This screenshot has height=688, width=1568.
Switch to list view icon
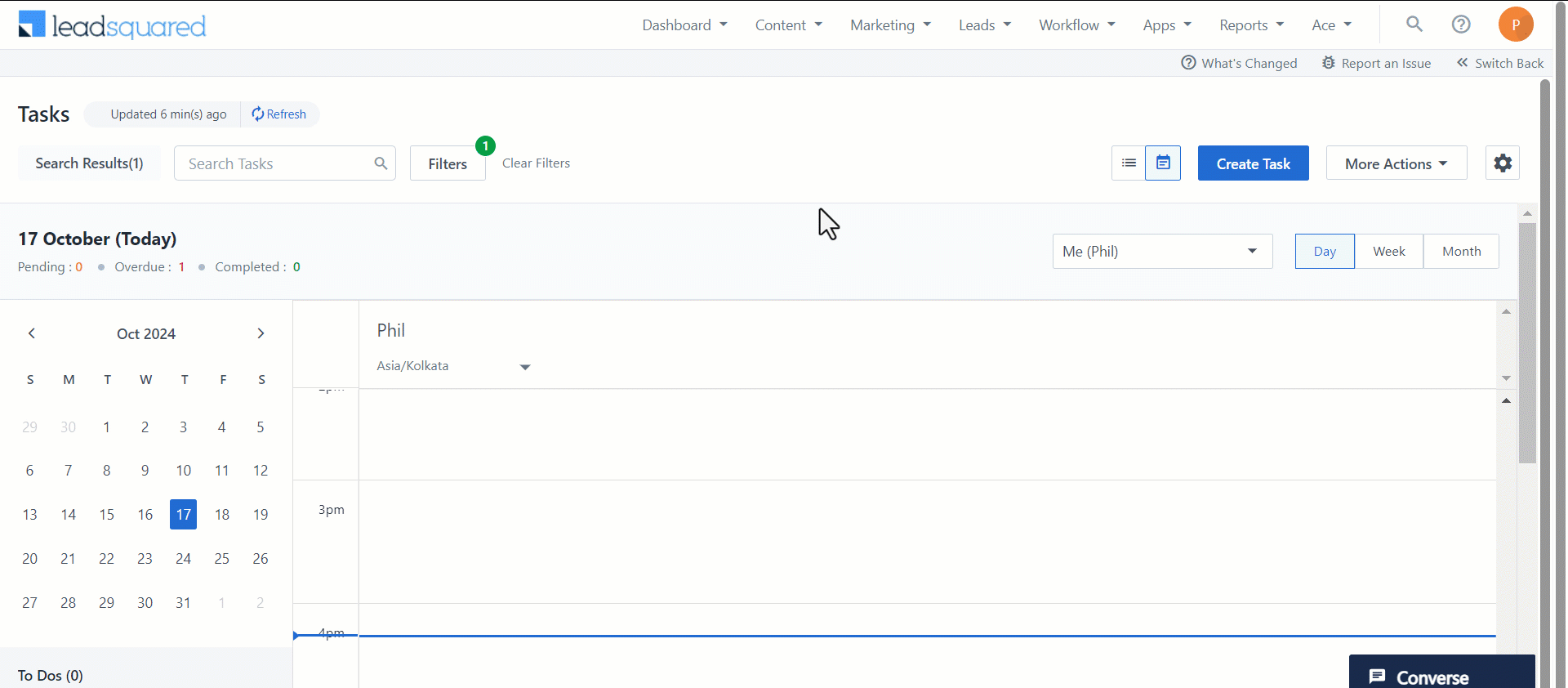tap(1129, 163)
